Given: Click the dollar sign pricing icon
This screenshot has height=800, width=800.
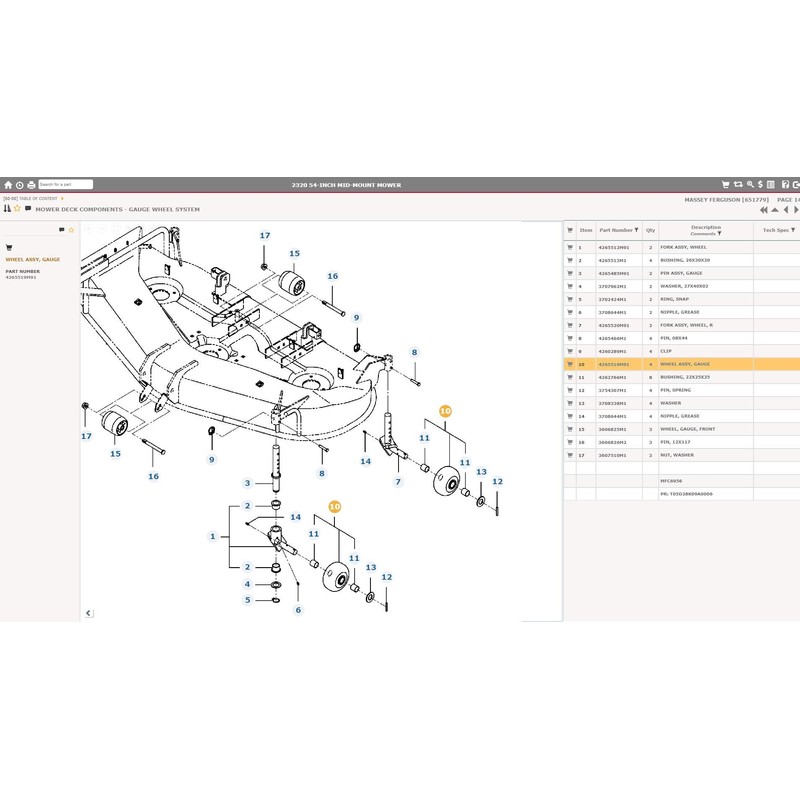Looking at the screenshot, I should point(760,184).
